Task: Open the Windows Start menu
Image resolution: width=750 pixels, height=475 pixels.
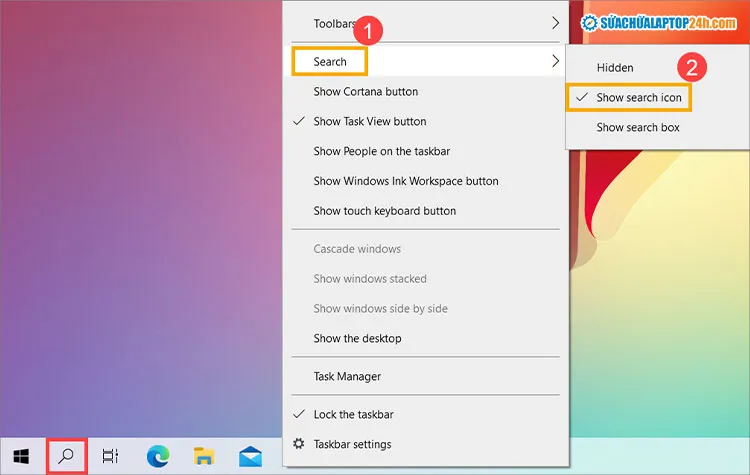Action: pyautogui.click(x=20, y=456)
